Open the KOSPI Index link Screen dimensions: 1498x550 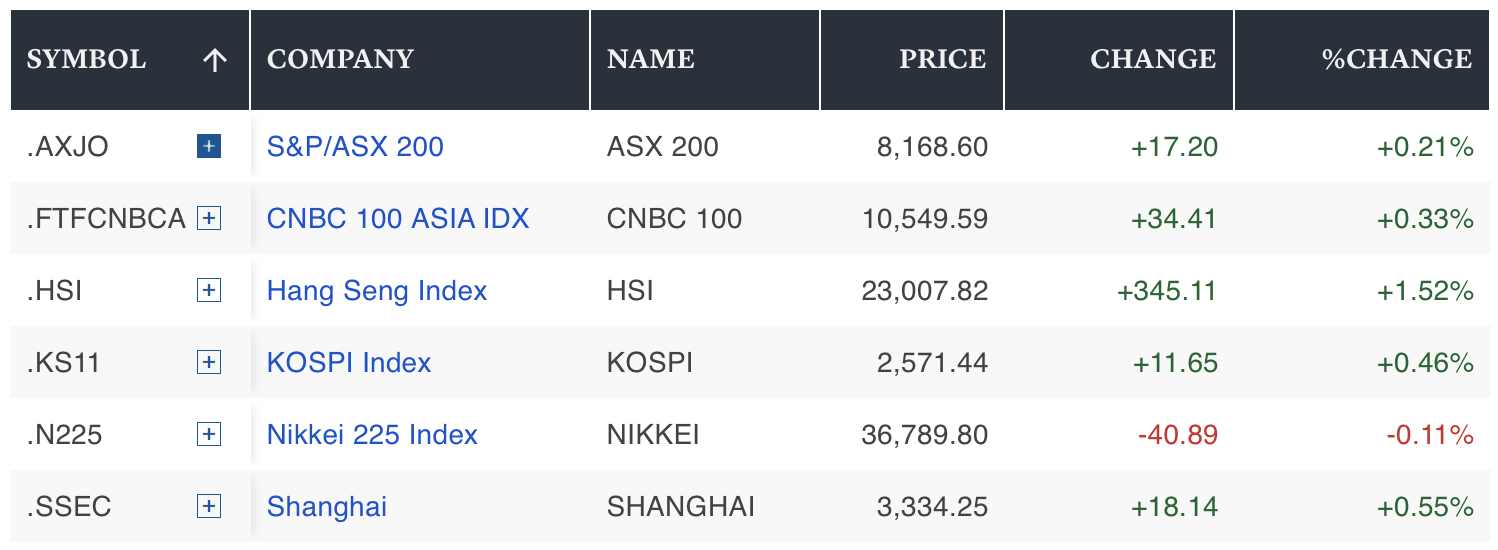[x=349, y=362]
